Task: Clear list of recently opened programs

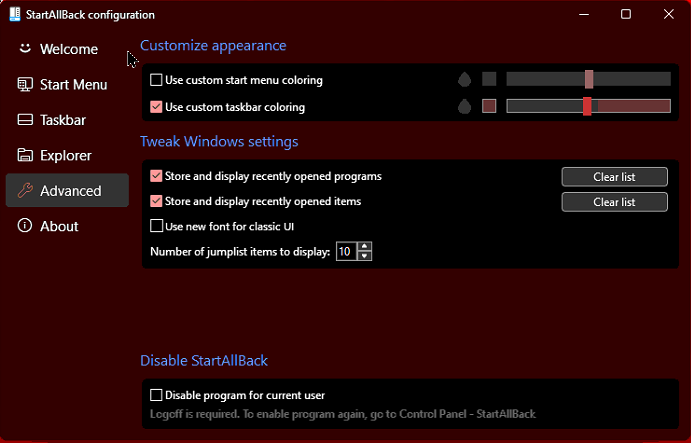Action: [x=614, y=177]
